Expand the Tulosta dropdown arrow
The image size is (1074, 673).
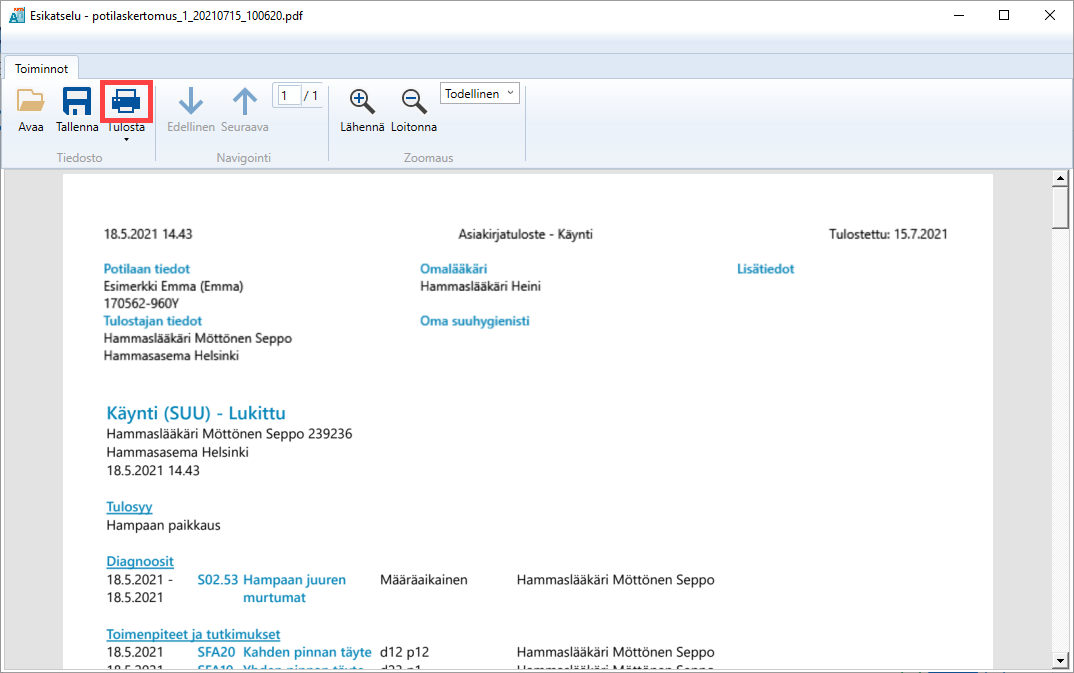(x=126, y=140)
